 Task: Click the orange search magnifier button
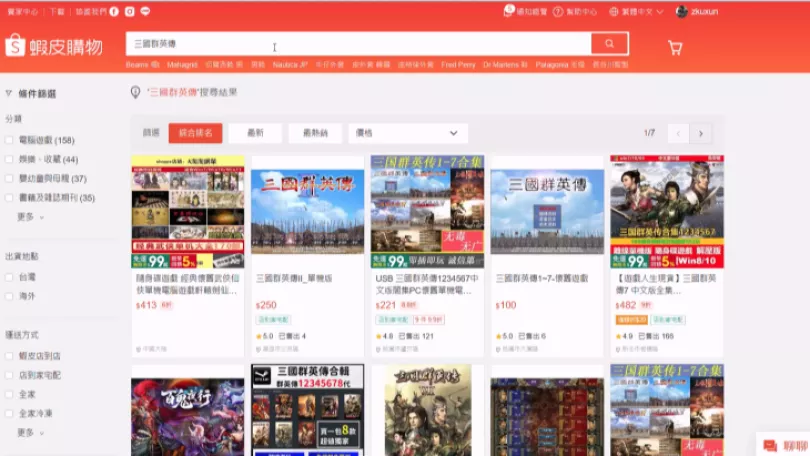610,44
